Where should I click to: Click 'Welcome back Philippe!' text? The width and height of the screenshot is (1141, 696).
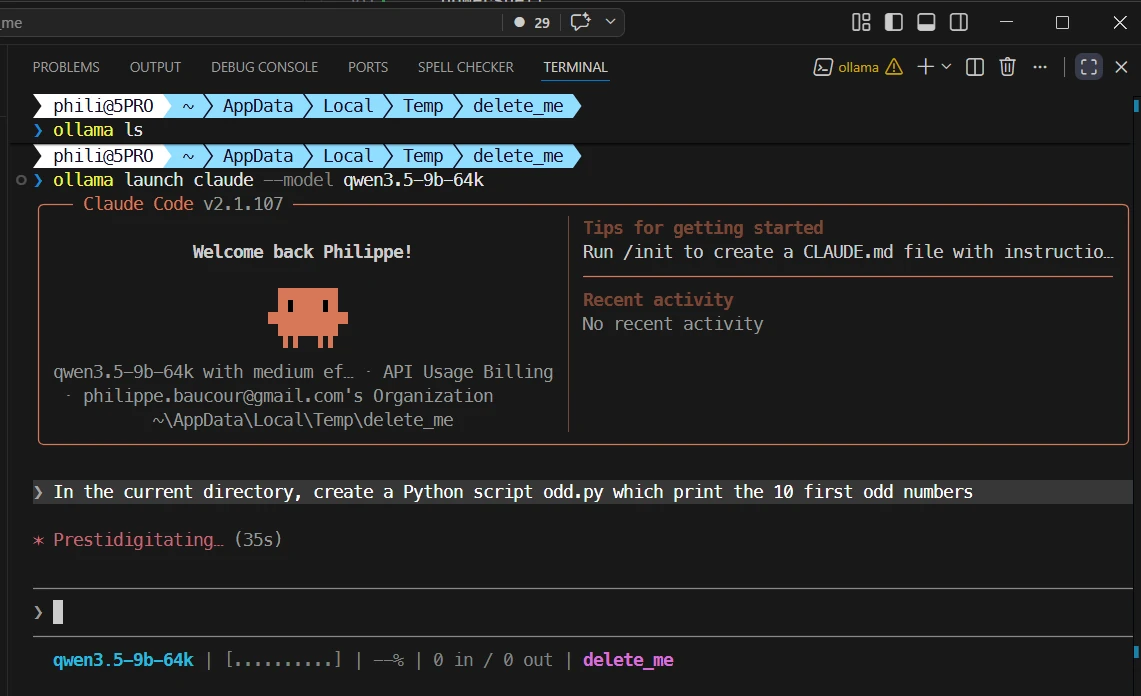pos(302,252)
